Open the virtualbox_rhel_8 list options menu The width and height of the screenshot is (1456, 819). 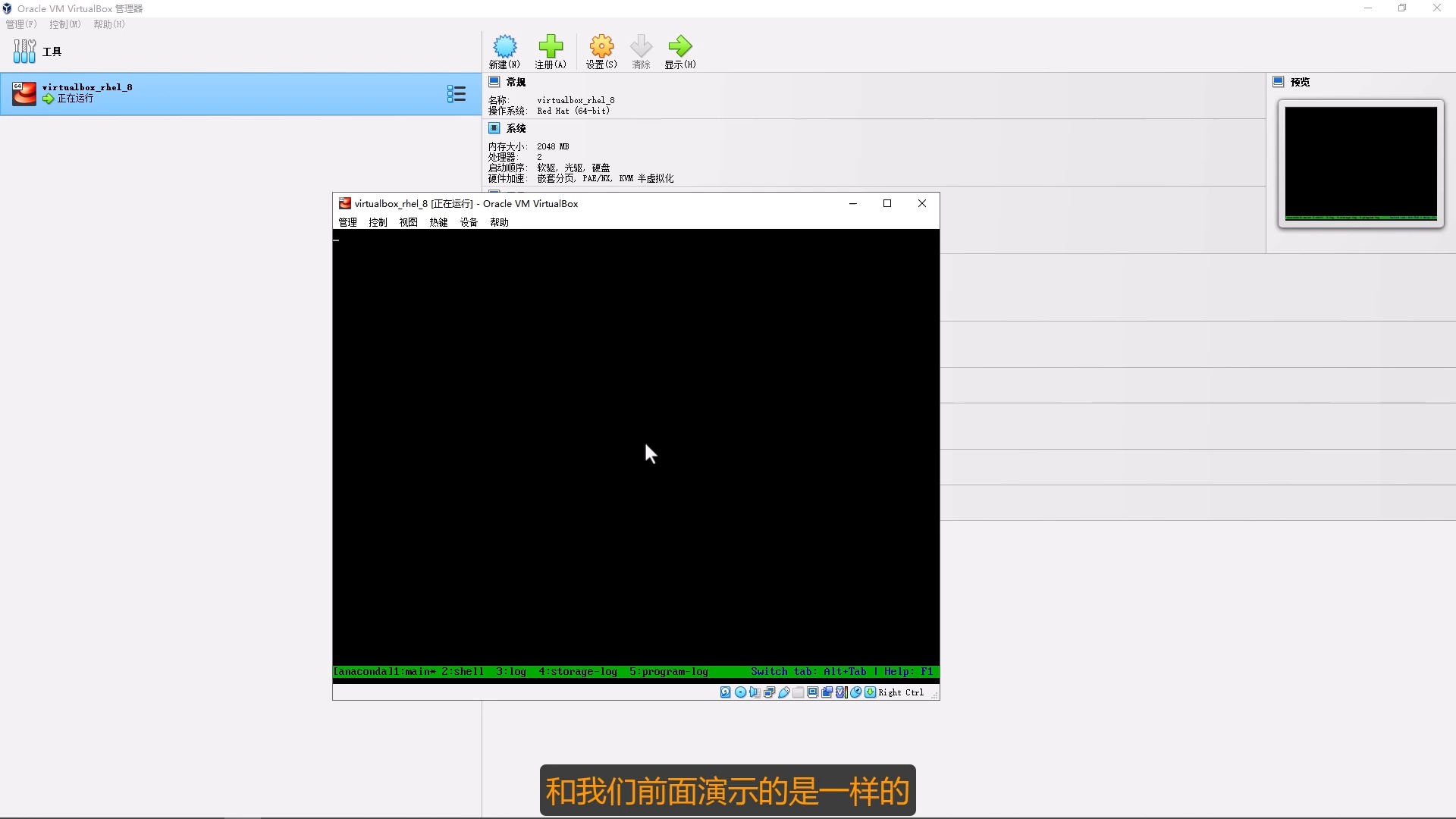pyautogui.click(x=456, y=93)
